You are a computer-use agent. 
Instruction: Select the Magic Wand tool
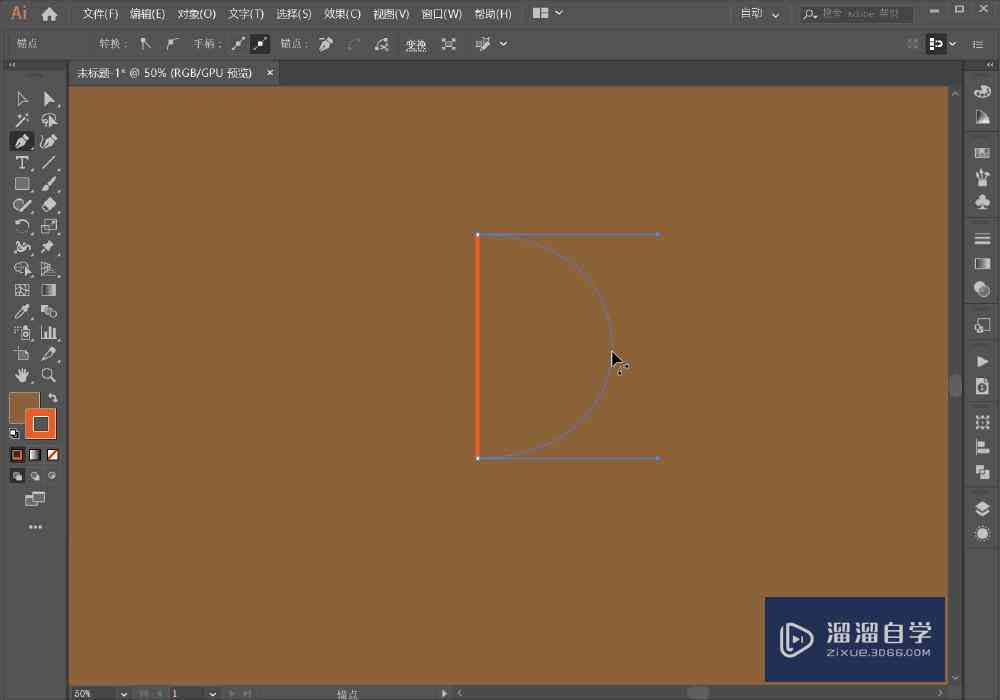[x=22, y=120]
